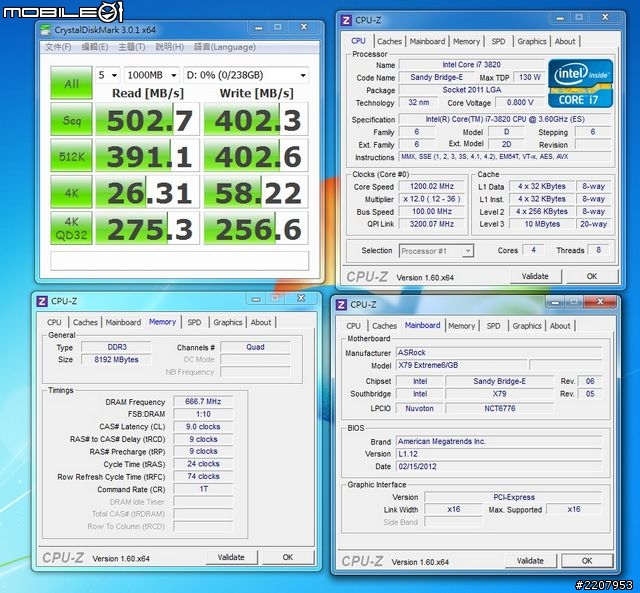This screenshot has height=593, width=640.
Task: Click the CPU-Z icon in Mainboard window title
Action: pyautogui.click(x=341, y=304)
